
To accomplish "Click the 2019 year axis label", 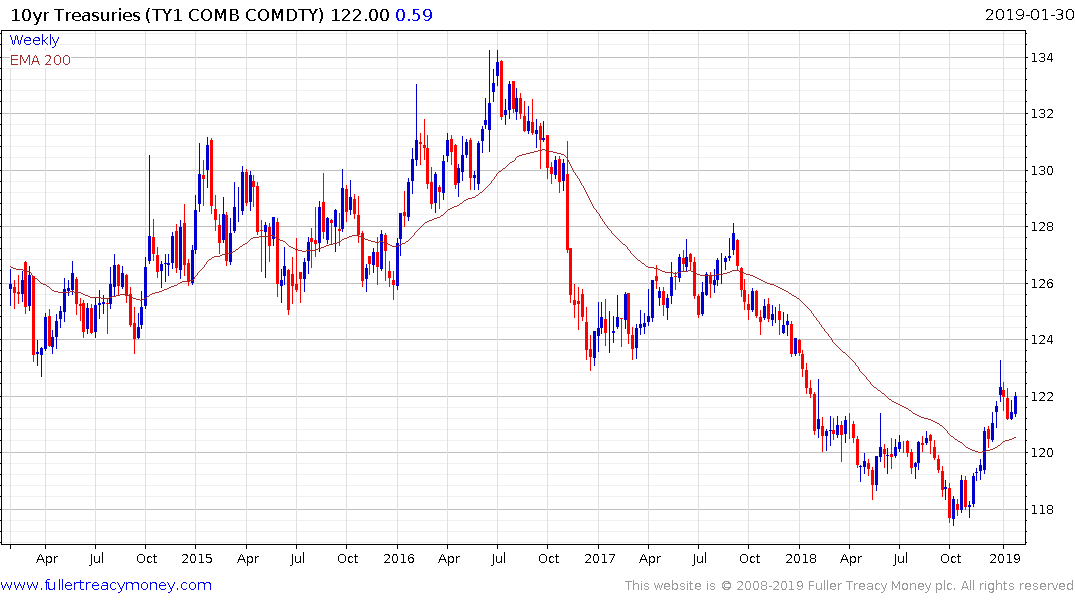I will [x=1004, y=558].
